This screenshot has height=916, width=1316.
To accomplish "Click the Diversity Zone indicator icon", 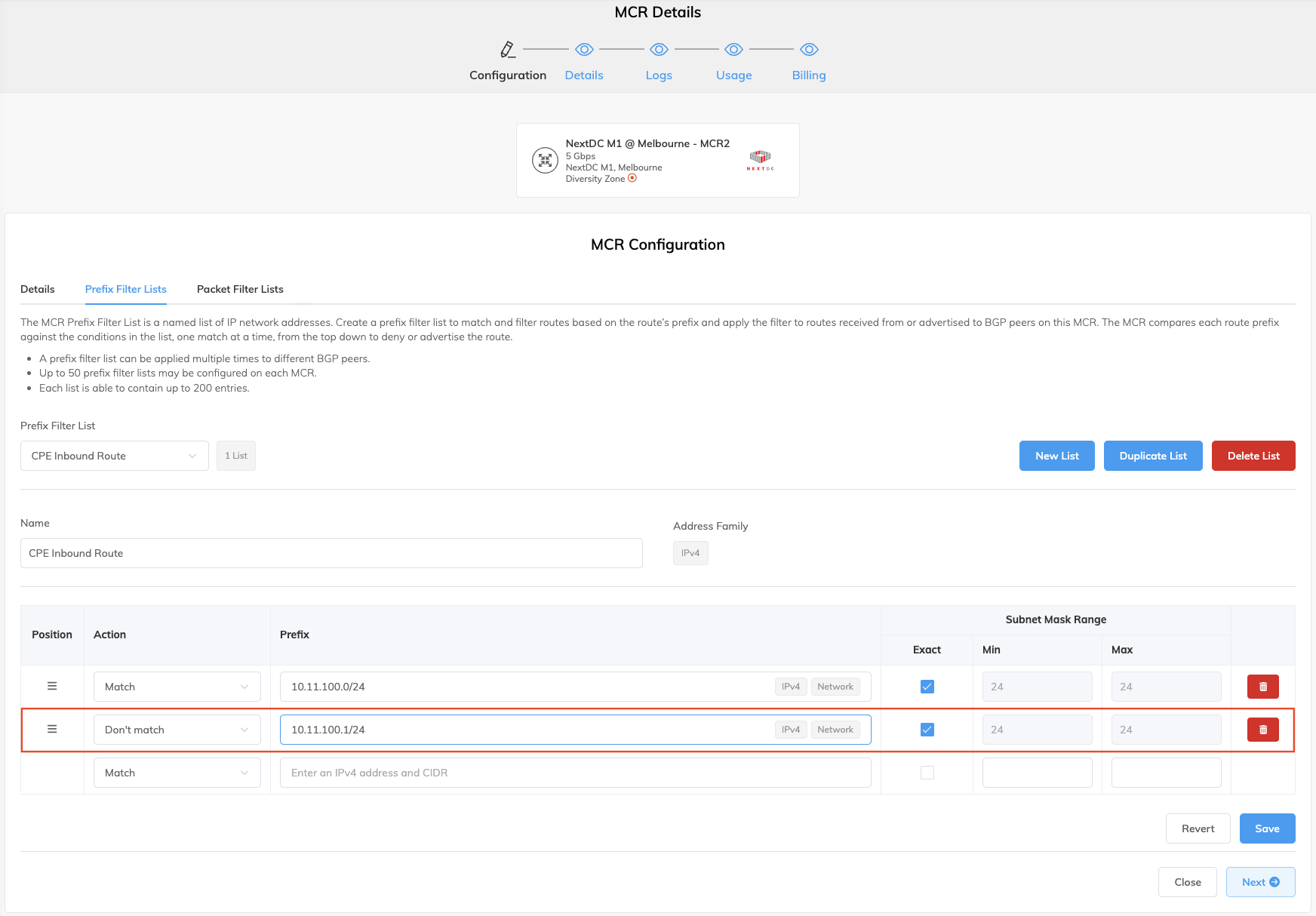I will click(632, 179).
